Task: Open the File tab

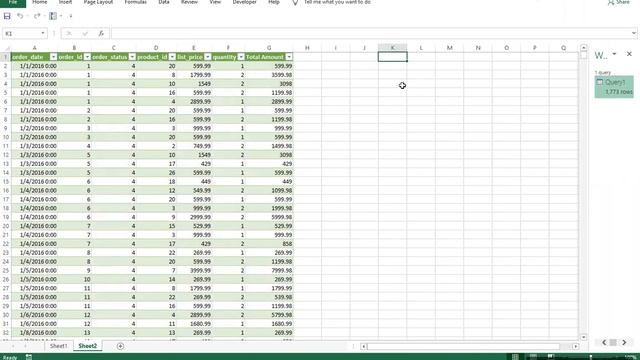Action: click(13, 2)
